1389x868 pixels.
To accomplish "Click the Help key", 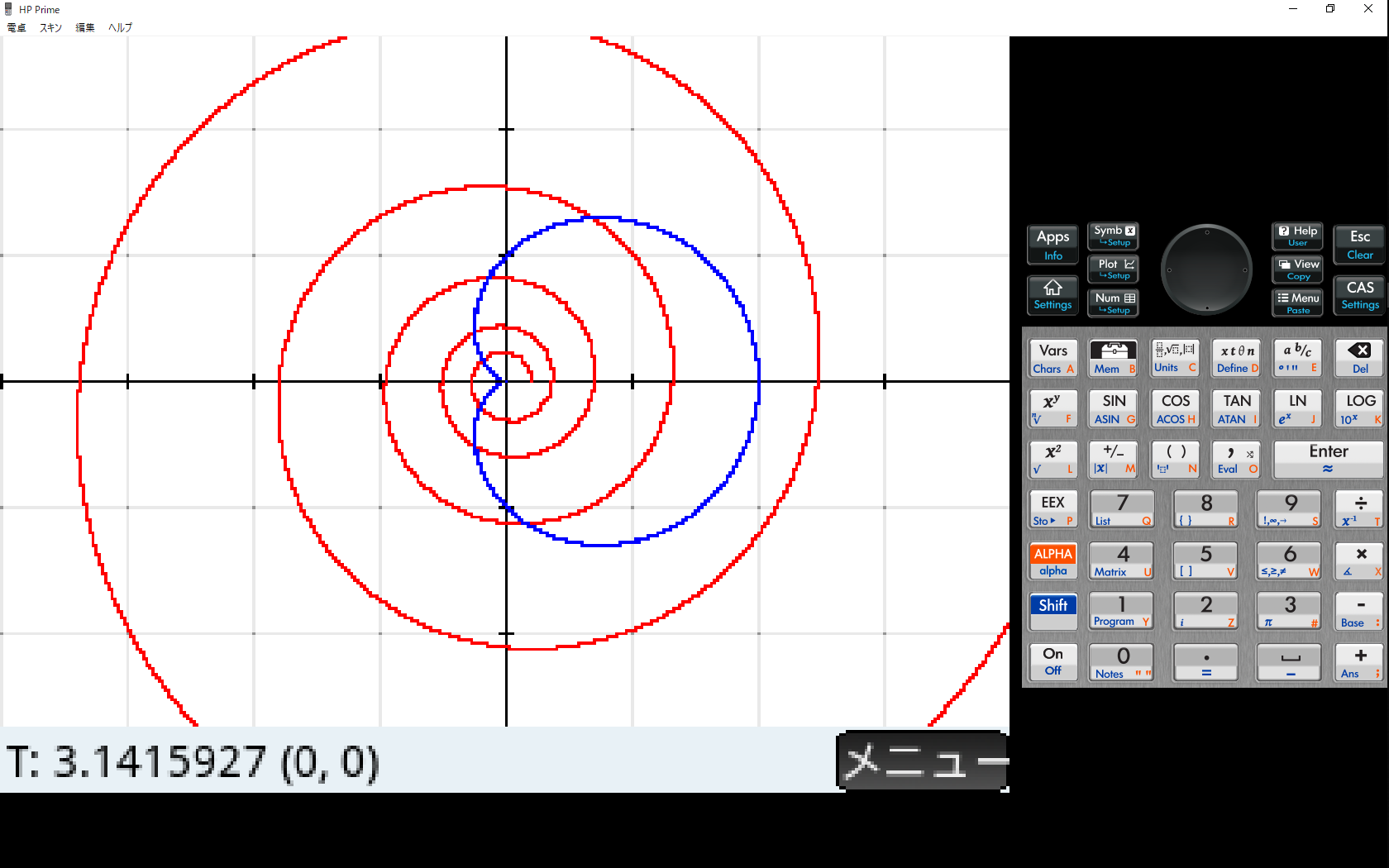I will tap(1297, 236).
